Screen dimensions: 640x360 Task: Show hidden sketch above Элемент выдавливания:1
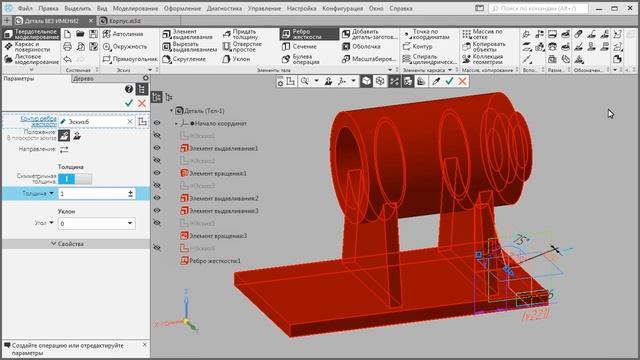[x=157, y=136]
